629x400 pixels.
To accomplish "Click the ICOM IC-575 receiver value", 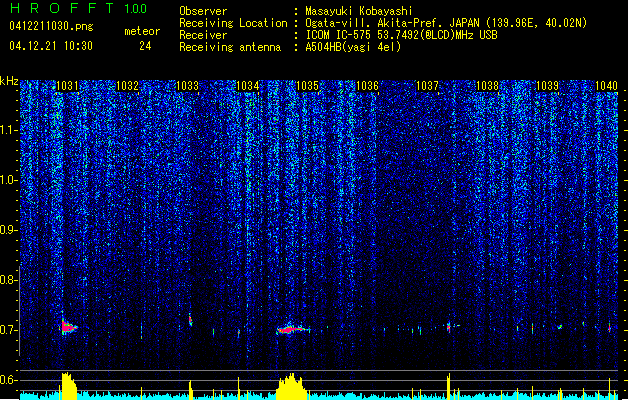I will pyautogui.click(x=401, y=35).
